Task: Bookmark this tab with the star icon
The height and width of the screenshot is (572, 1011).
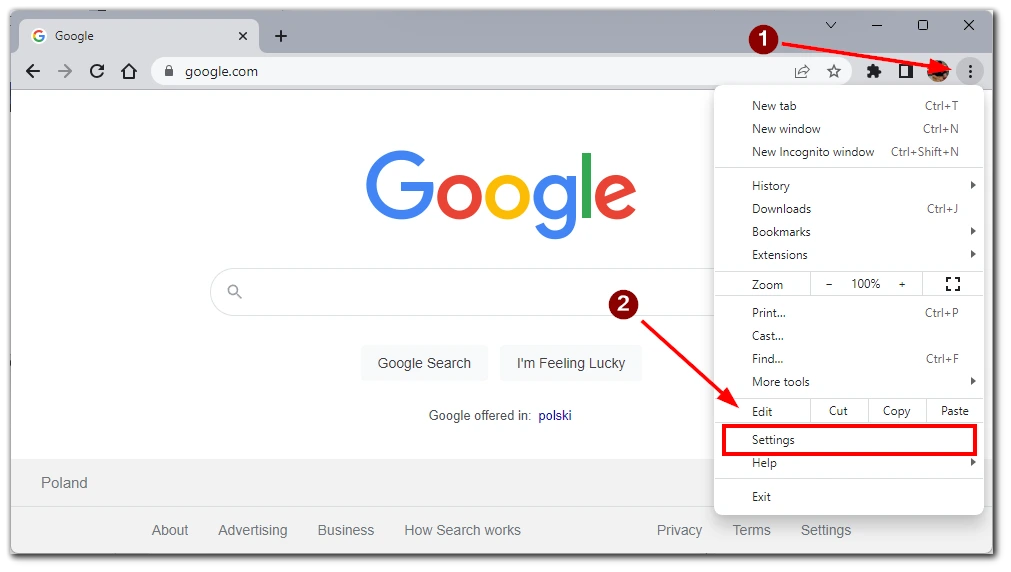Action: (x=834, y=72)
